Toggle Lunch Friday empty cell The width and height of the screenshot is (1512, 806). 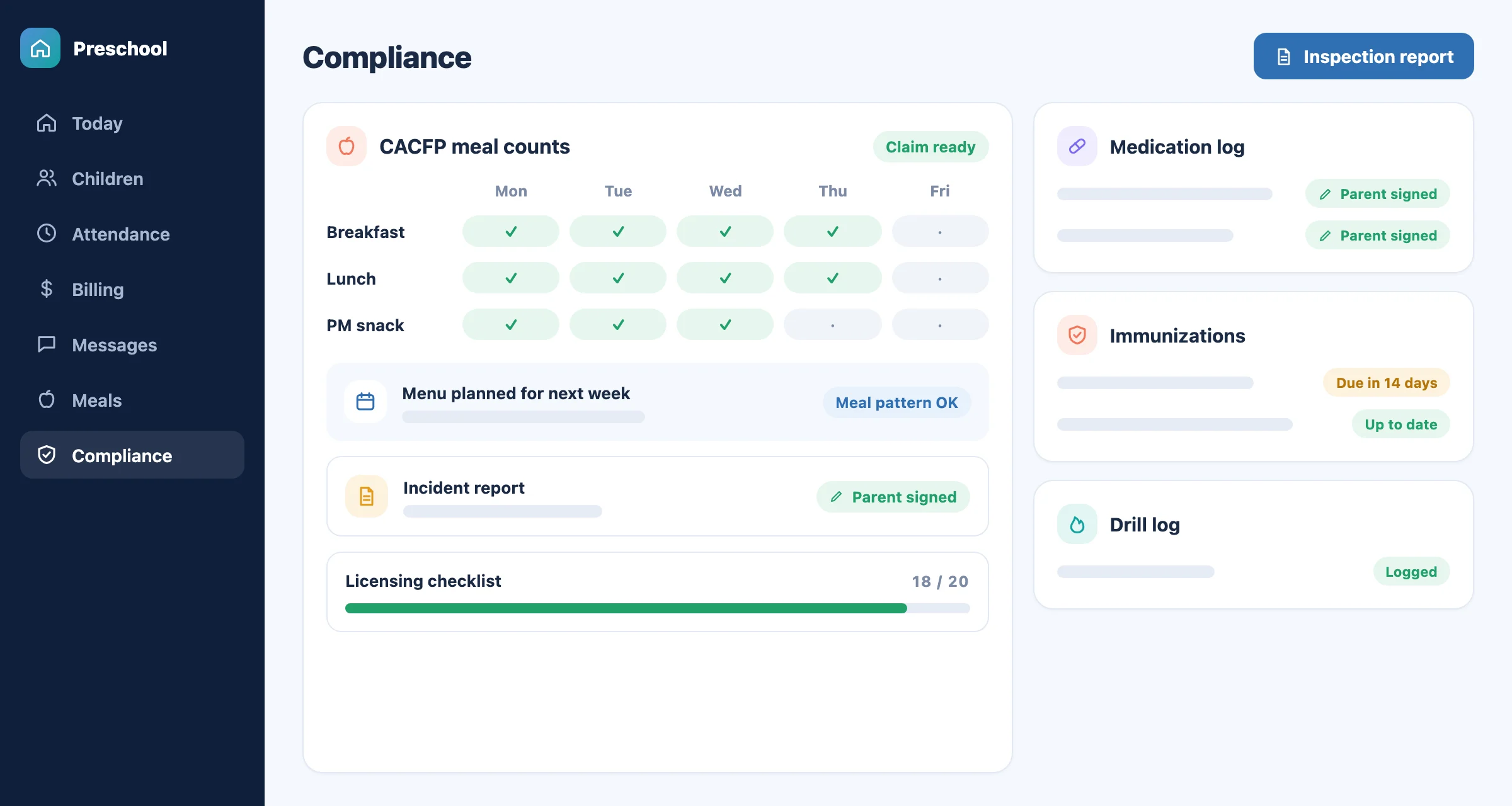(x=940, y=278)
